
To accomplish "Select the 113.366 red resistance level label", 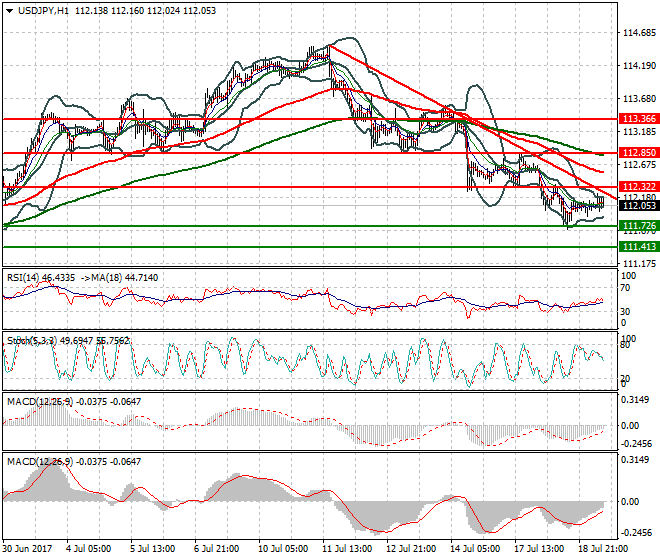I will tap(639, 119).
